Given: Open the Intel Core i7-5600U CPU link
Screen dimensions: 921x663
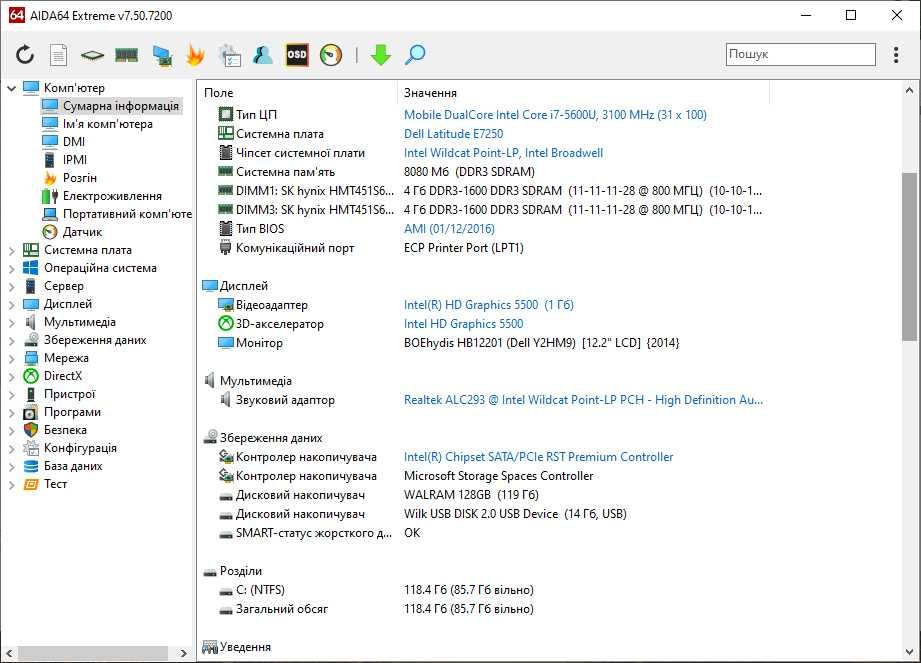Looking at the screenshot, I should [555, 115].
